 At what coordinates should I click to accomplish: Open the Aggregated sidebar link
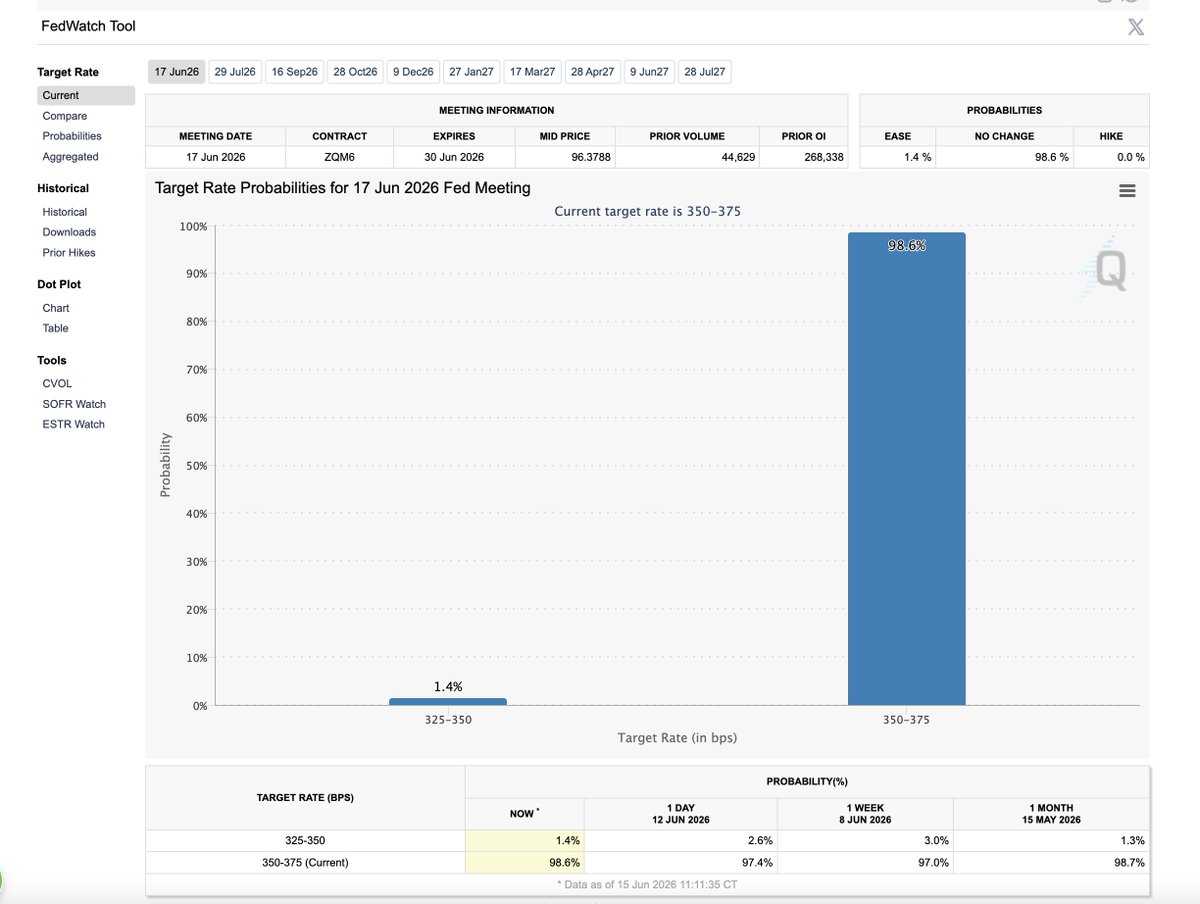coord(70,157)
